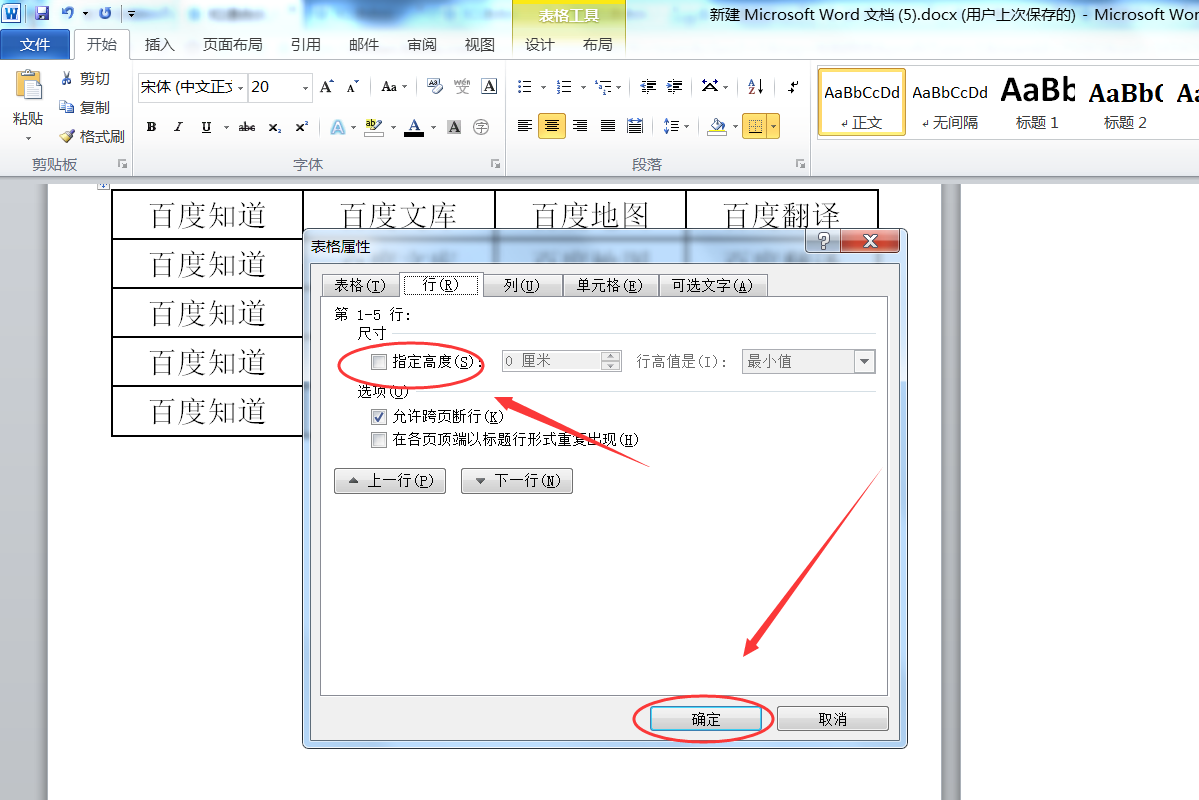This screenshot has width=1199, height=800.
Task: Apply subscript formatting
Action: pos(275,127)
